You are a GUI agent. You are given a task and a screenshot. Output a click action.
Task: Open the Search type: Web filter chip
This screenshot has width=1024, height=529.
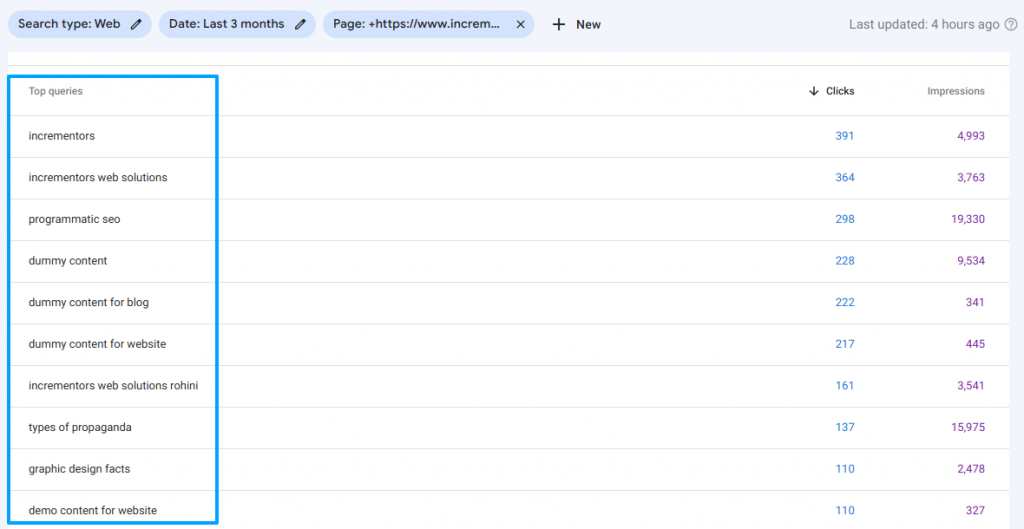pos(80,24)
